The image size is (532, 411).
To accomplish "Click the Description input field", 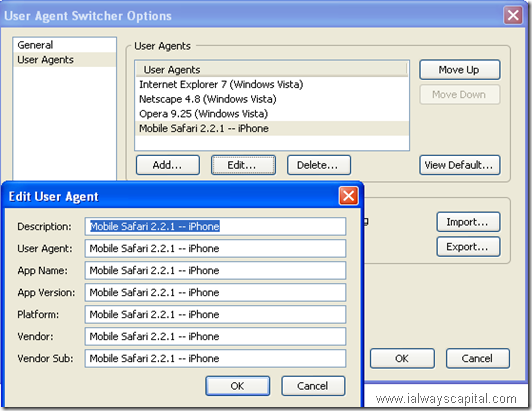I will click(215, 226).
